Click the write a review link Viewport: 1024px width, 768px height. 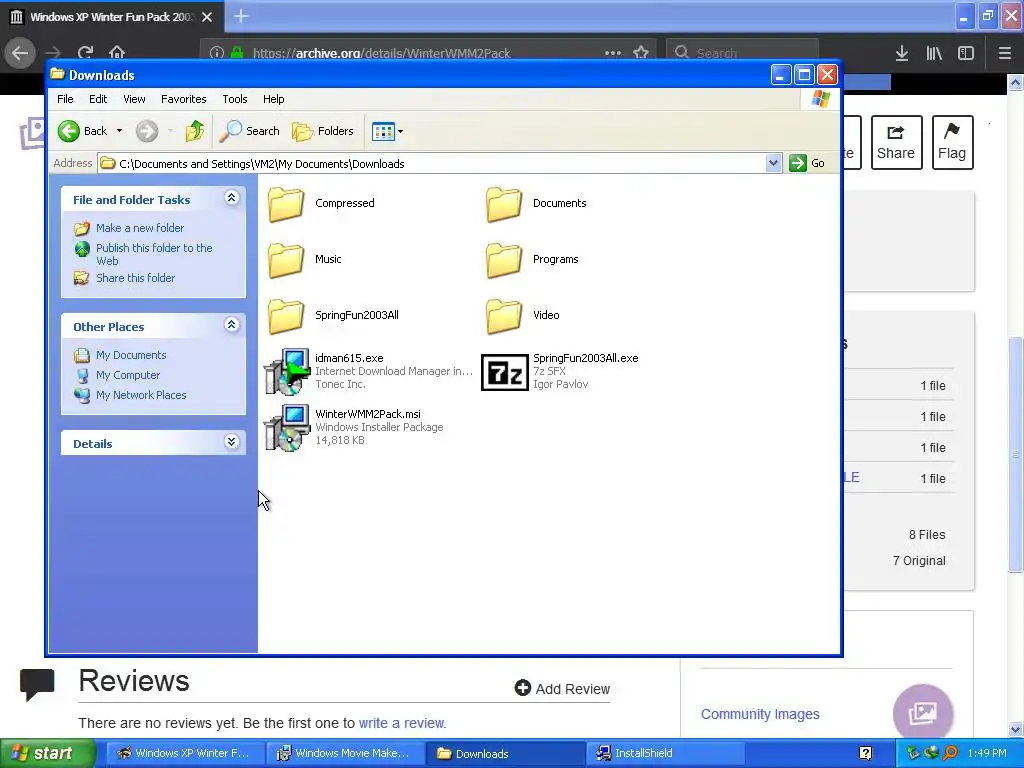402,724
